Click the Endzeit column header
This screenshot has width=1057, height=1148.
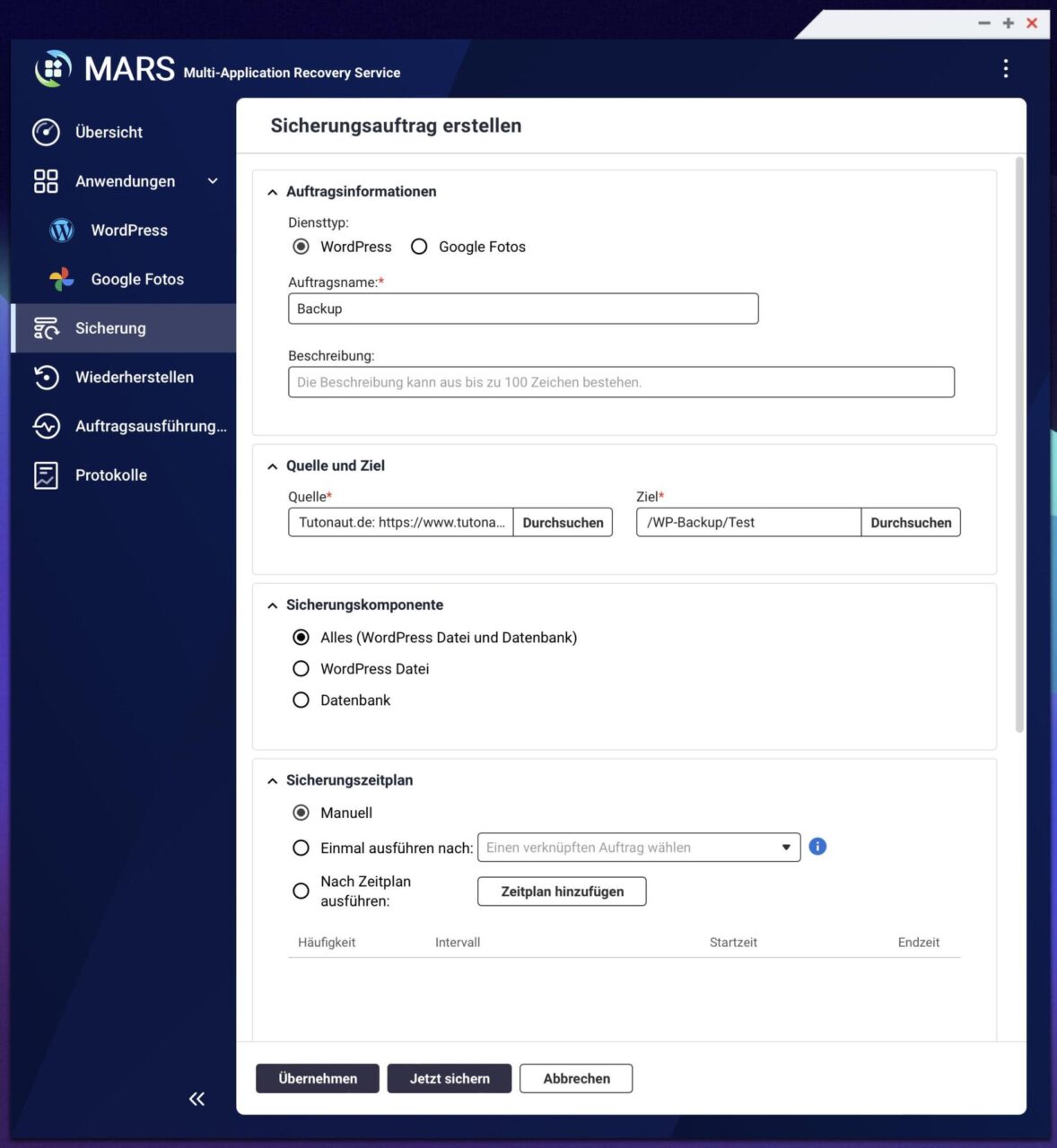coord(919,943)
